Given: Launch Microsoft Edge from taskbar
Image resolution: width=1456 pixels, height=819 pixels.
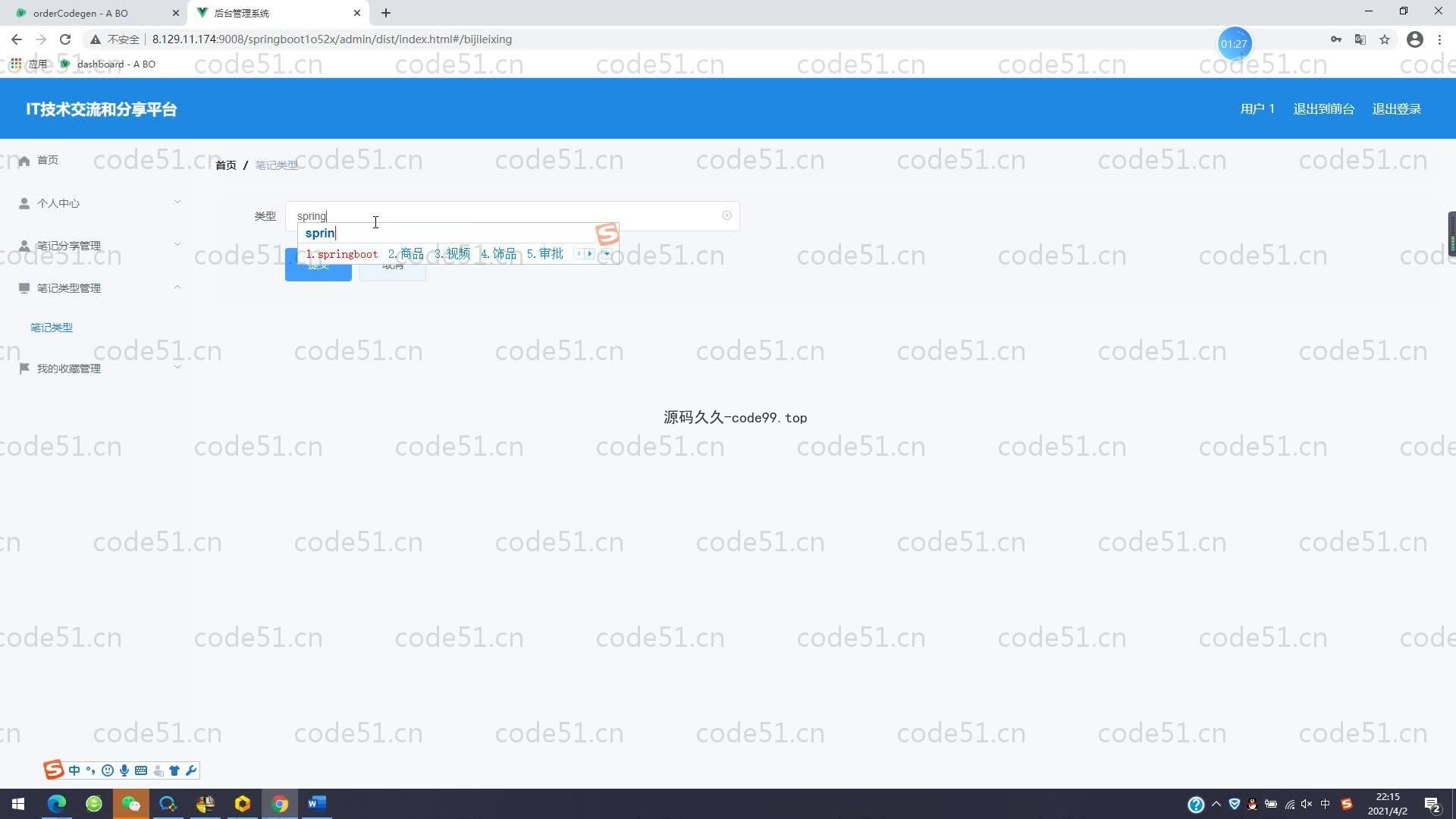Looking at the screenshot, I should coord(57,804).
